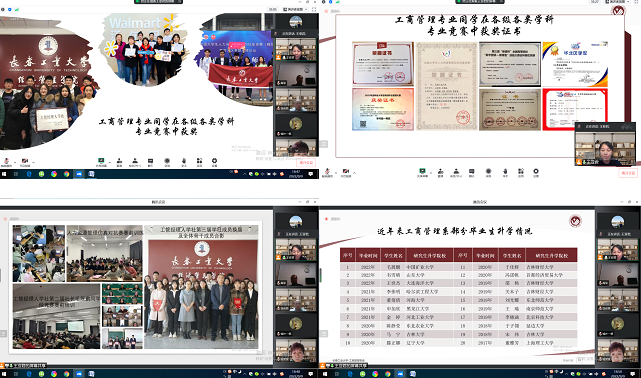Open Apps icon in certificates slide window
The image size is (641, 378).
click(521, 172)
